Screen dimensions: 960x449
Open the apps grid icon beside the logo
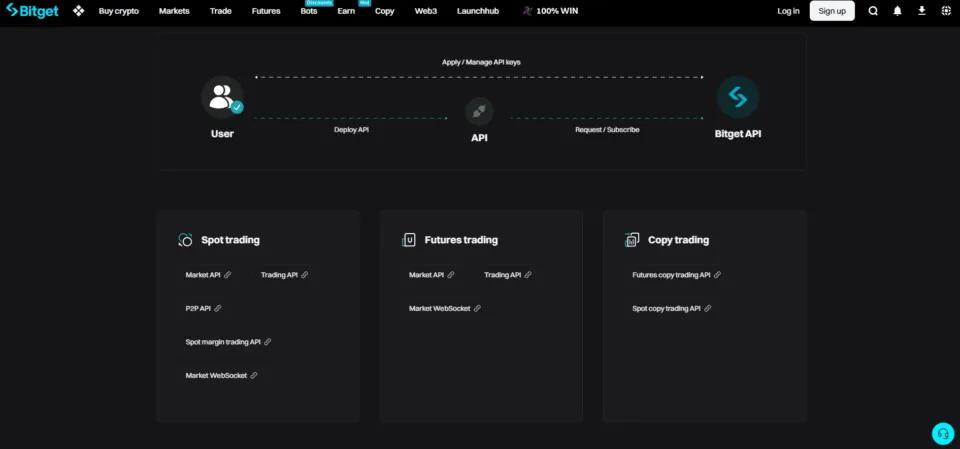[x=78, y=10]
